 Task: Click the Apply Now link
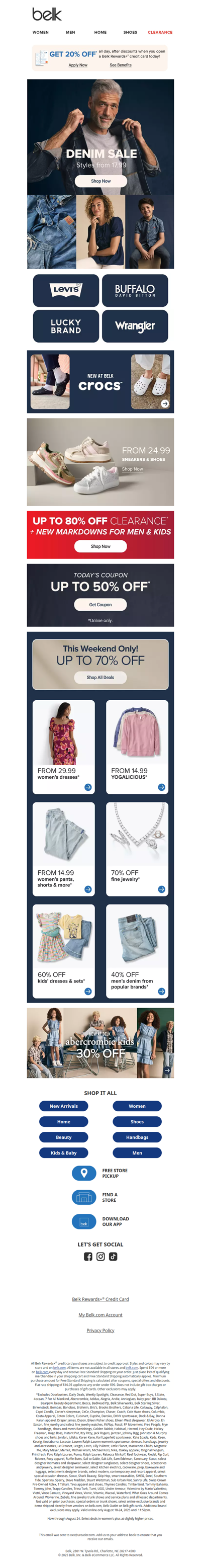pos(78,65)
